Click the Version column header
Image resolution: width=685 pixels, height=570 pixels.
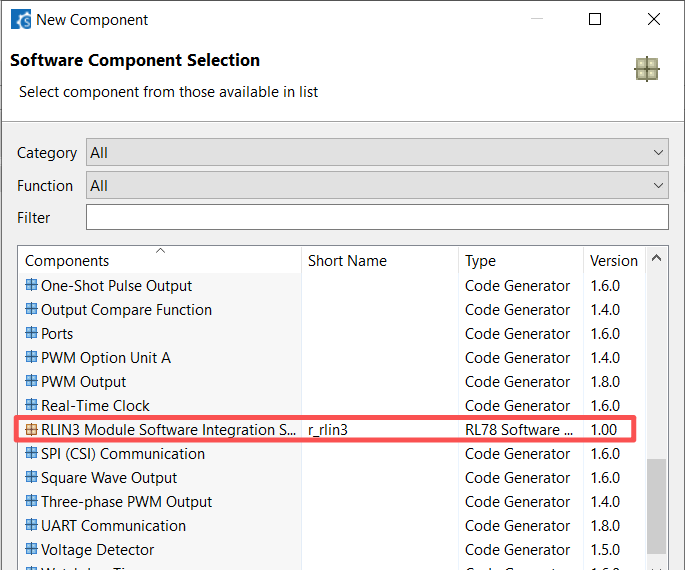[x=613, y=261]
